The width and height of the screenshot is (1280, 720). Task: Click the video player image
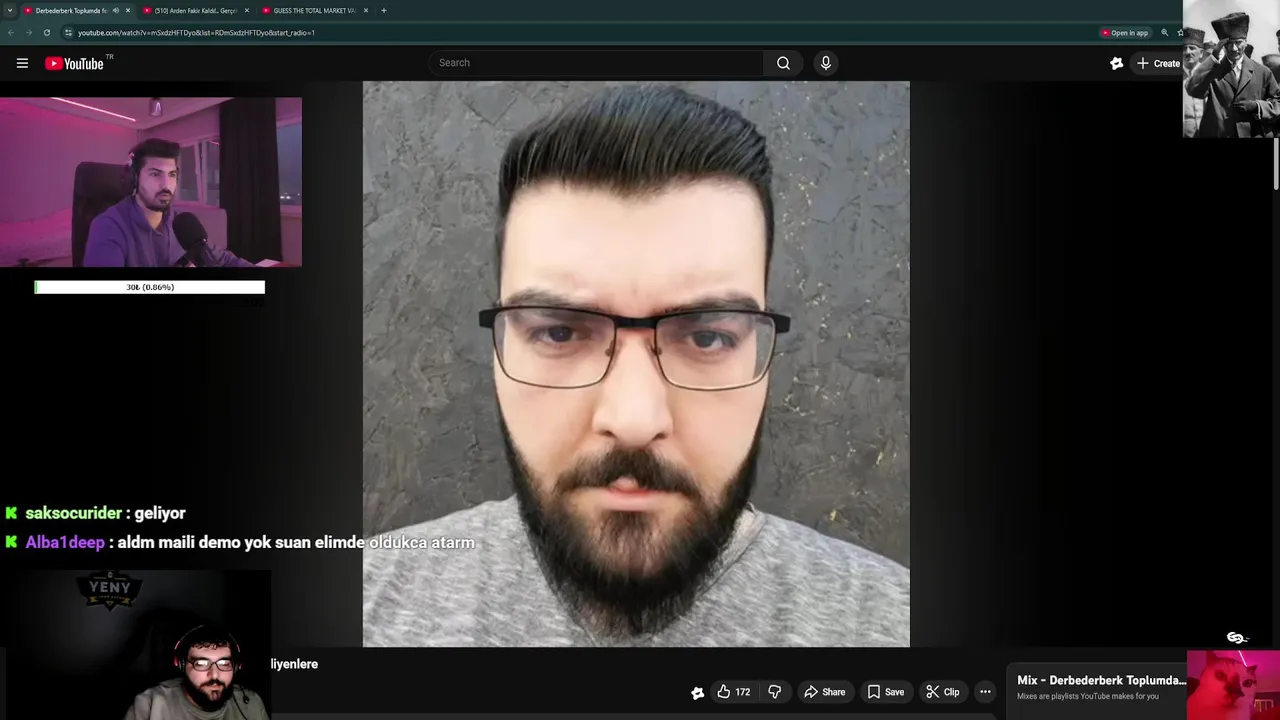coord(636,364)
